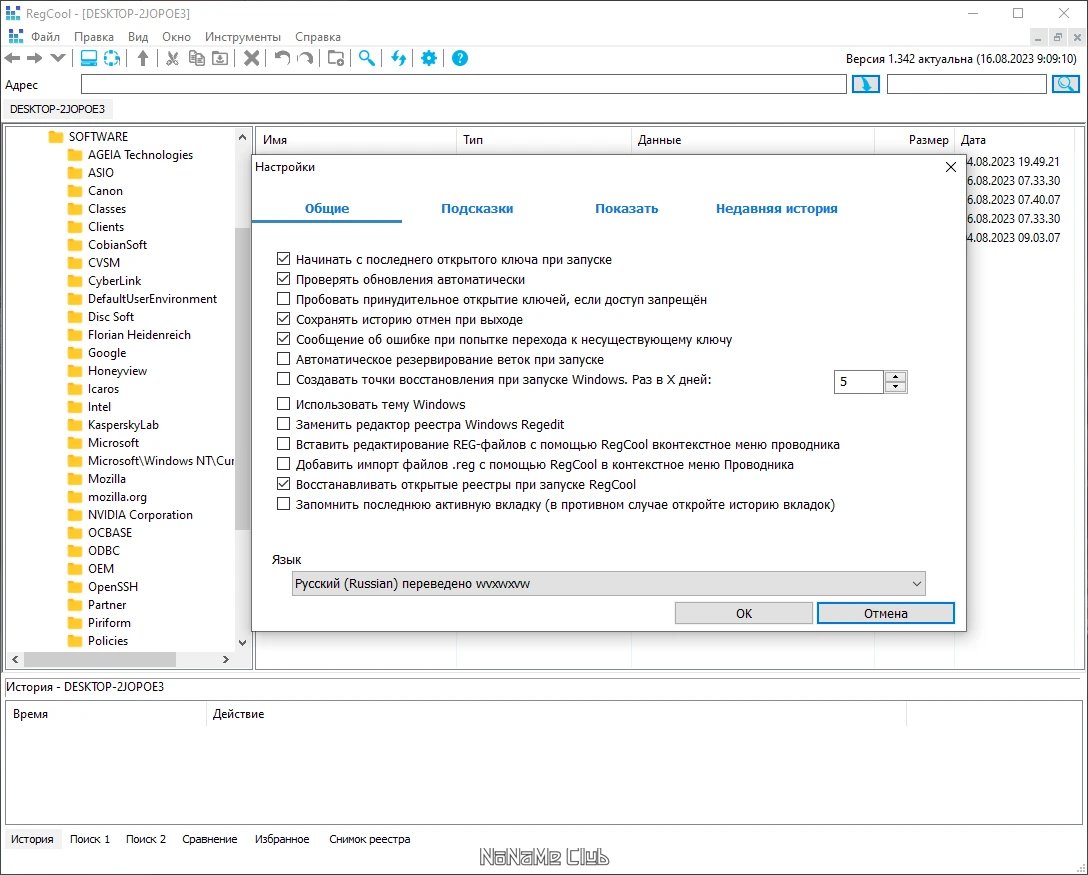Increase restore-point days with up spinner
Viewport: 1088px width, 875px height.
(x=896, y=377)
